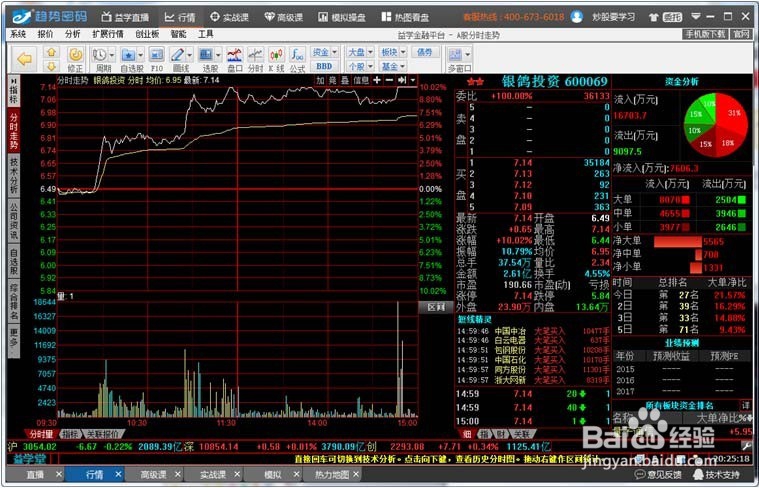Screen dimensions: 759x488
Task: Open the 公式 formula icon
Action: 297,55
